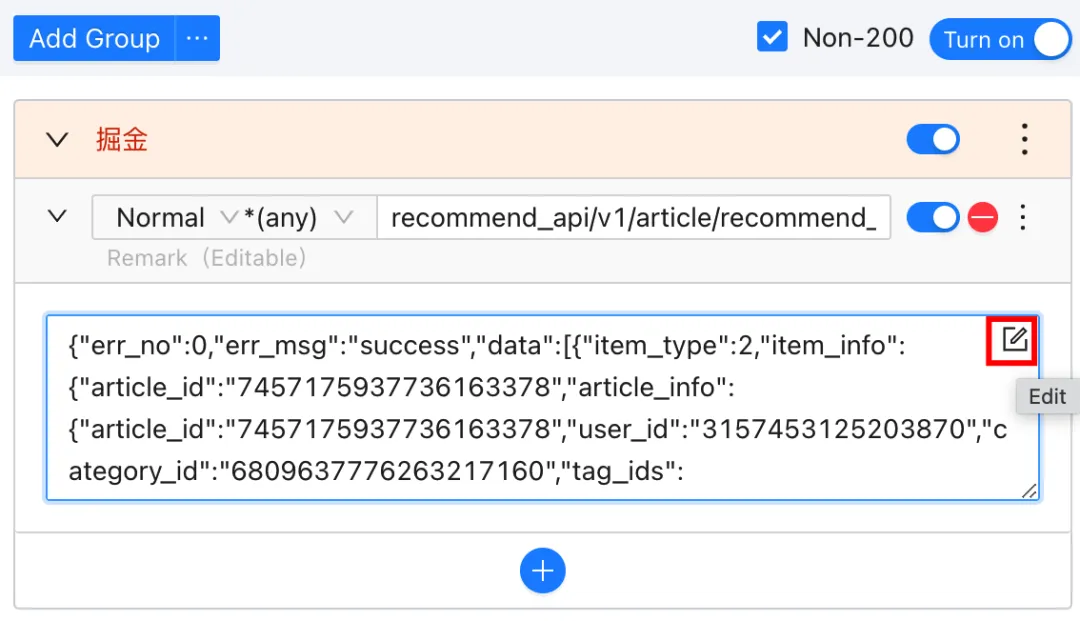Open the Edit icon for response JSON
Screen dimensions: 1080x621
pos(1014,340)
